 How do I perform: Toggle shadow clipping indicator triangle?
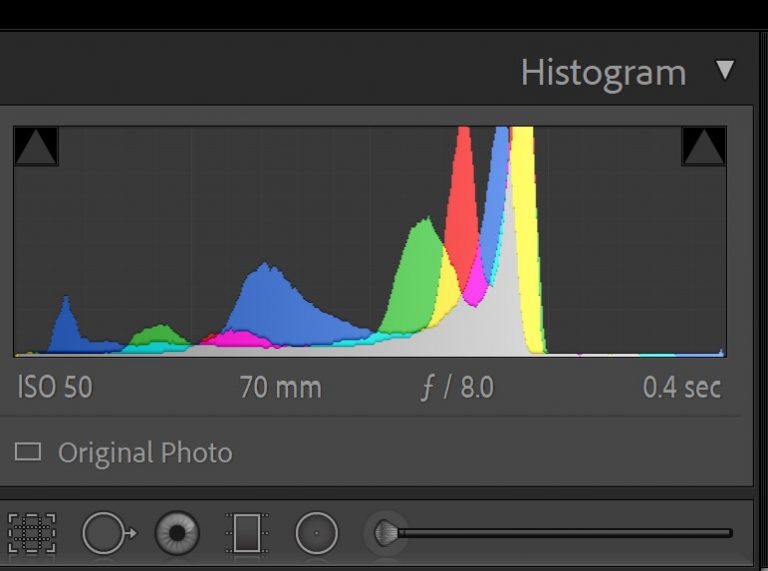[36, 146]
